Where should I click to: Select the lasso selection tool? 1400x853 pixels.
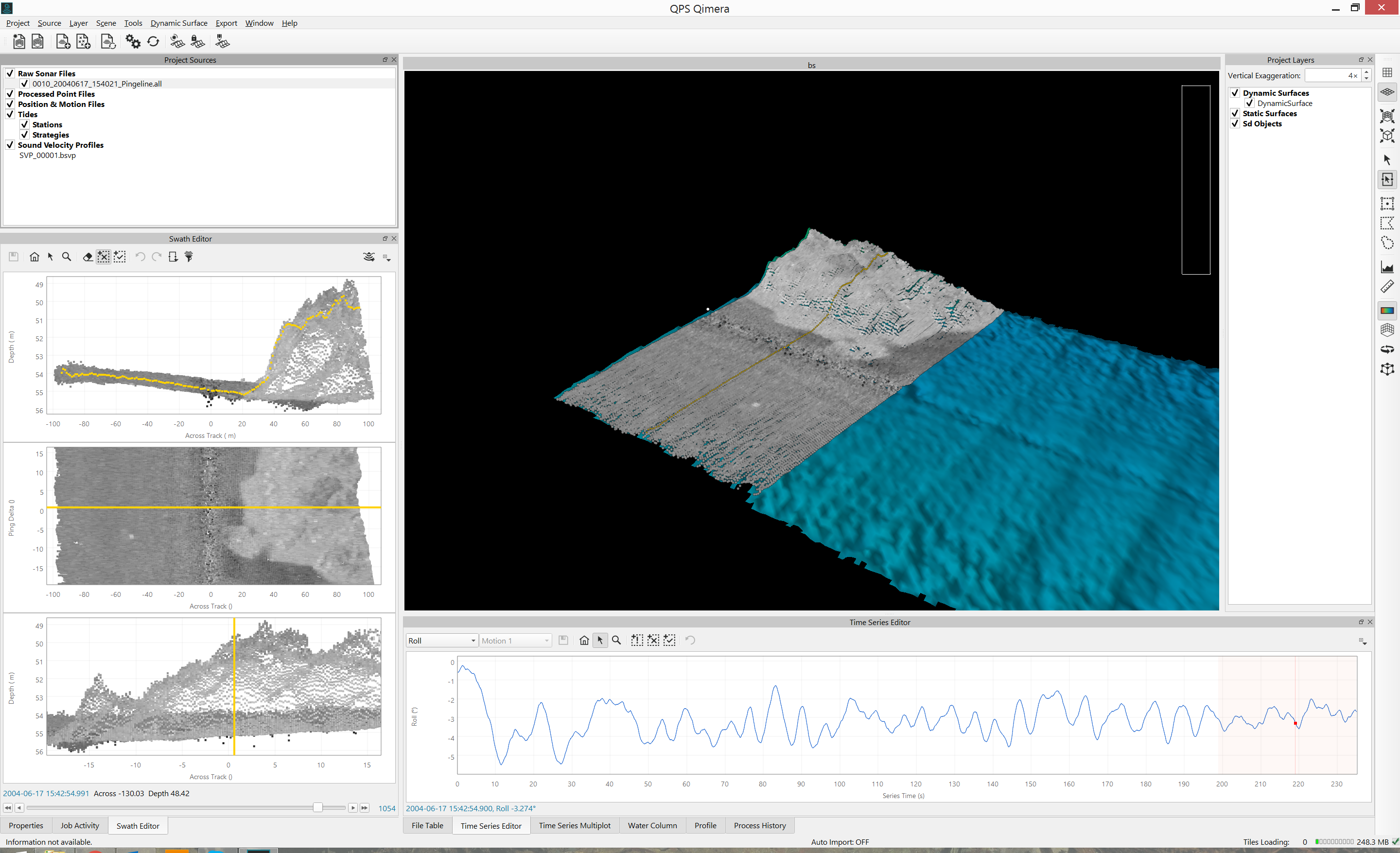tap(1387, 243)
